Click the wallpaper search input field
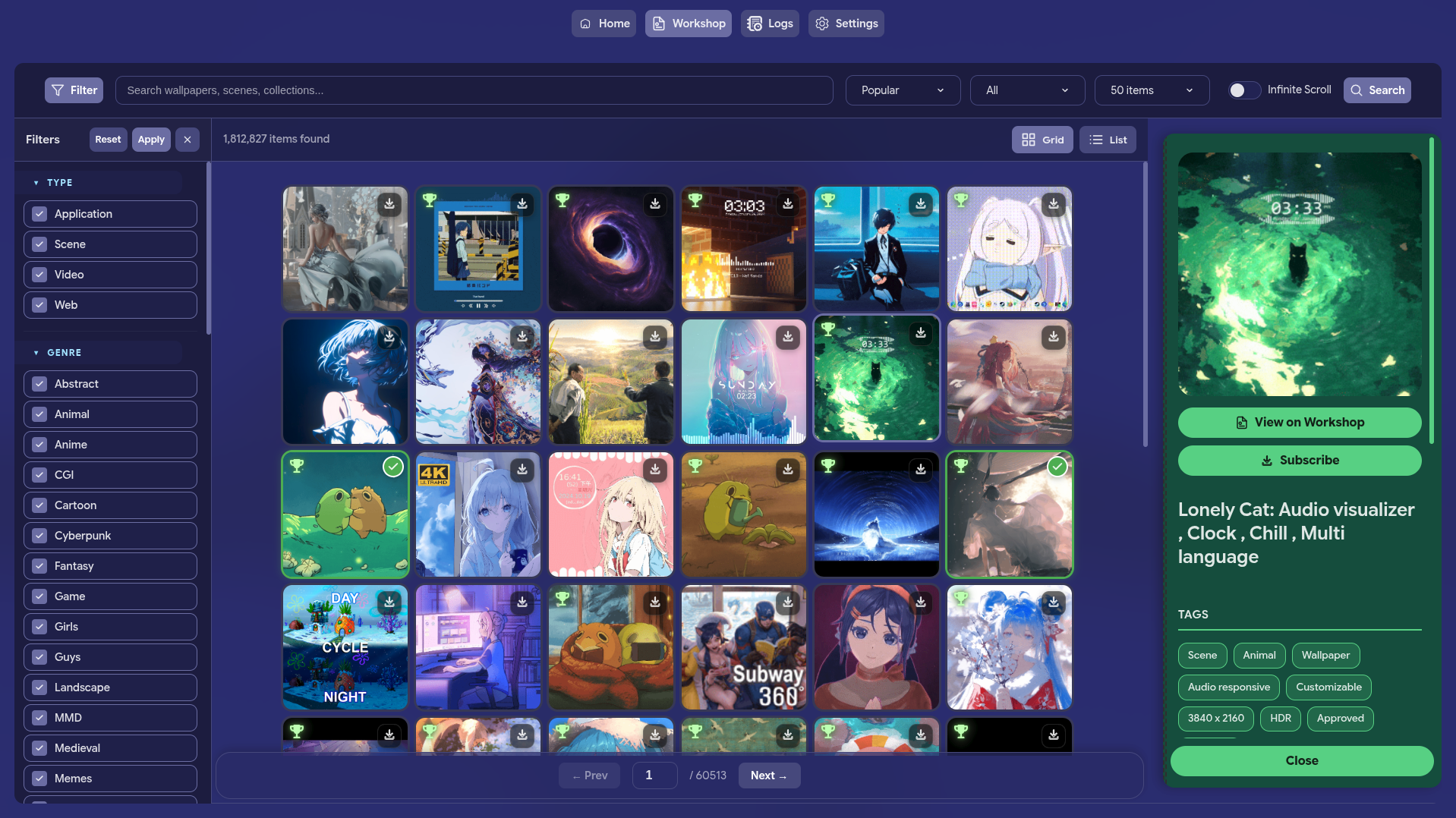The width and height of the screenshot is (1456, 818). (474, 90)
